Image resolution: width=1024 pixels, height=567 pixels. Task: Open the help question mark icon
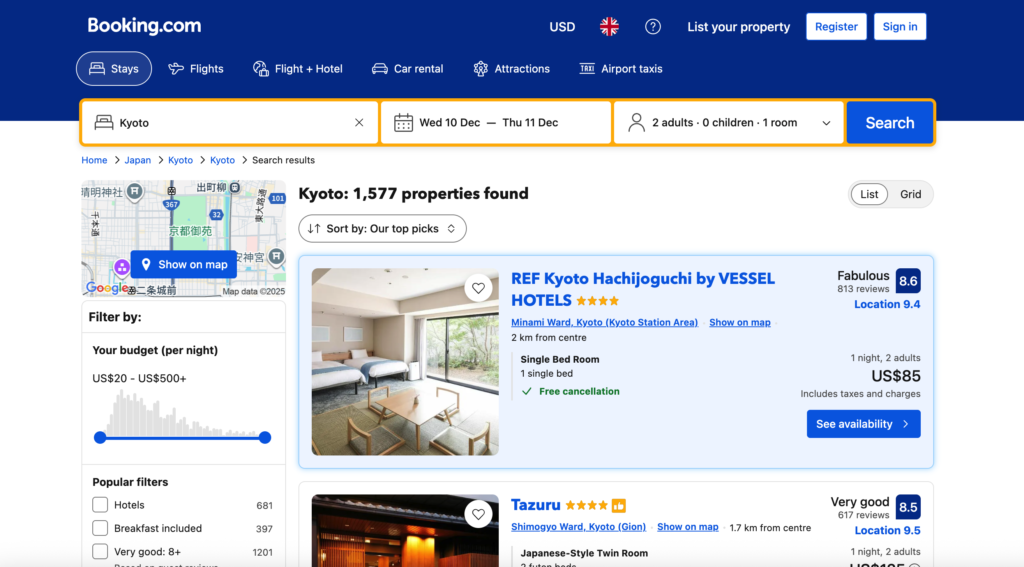[653, 27]
